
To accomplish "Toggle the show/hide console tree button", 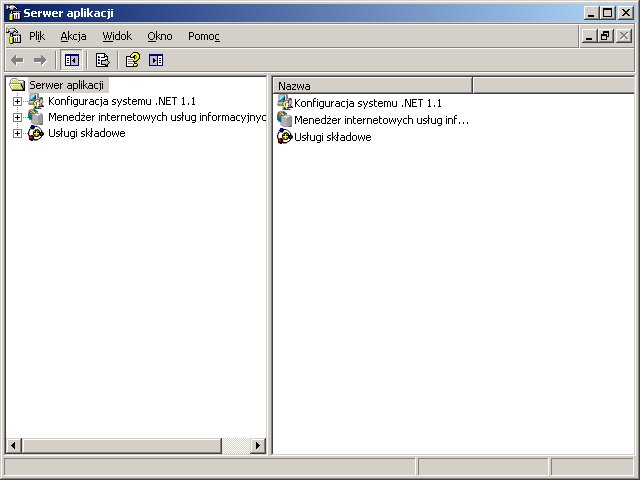I will click(71, 60).
